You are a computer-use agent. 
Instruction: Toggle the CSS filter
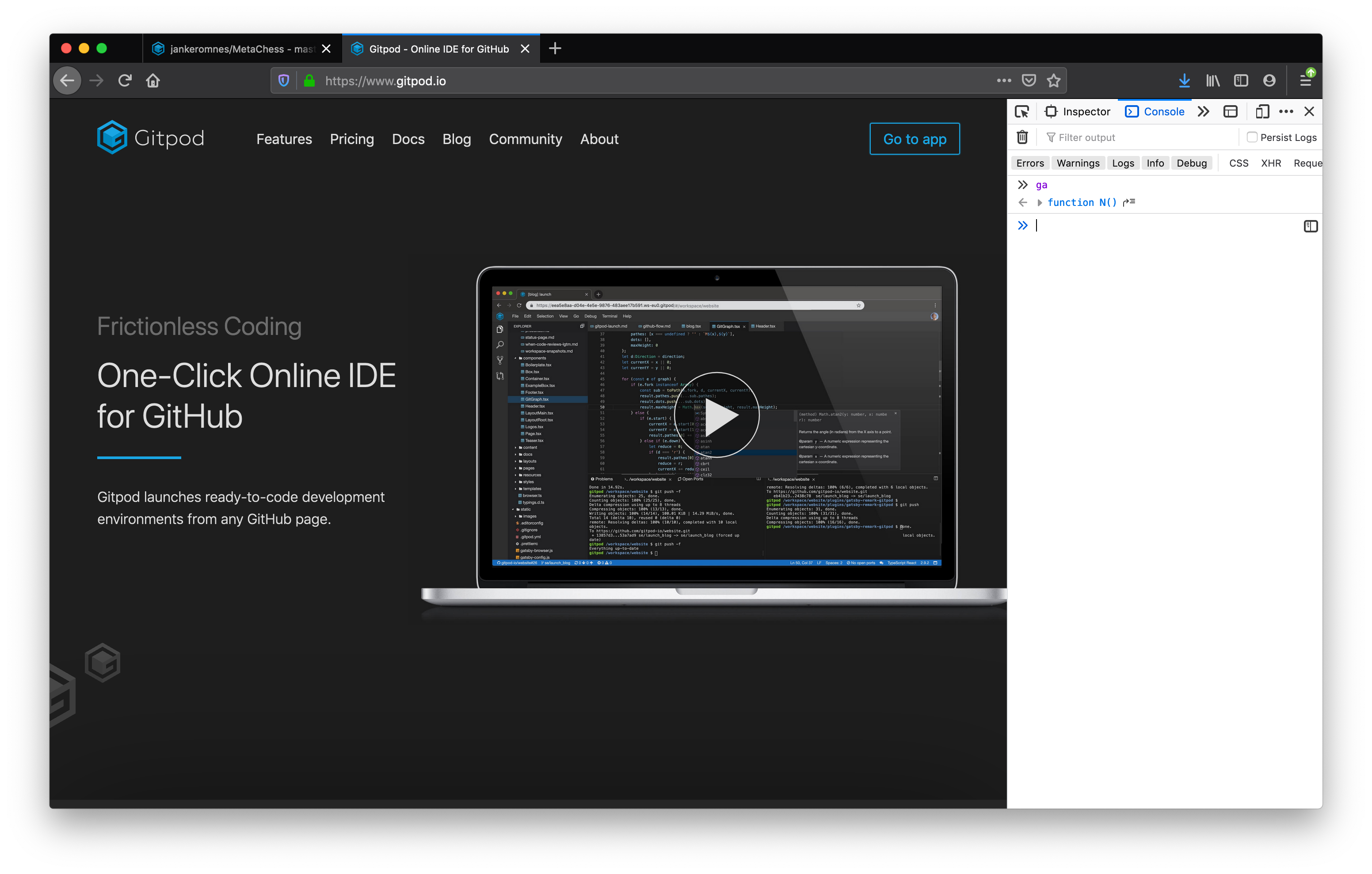click(1239, 163)
